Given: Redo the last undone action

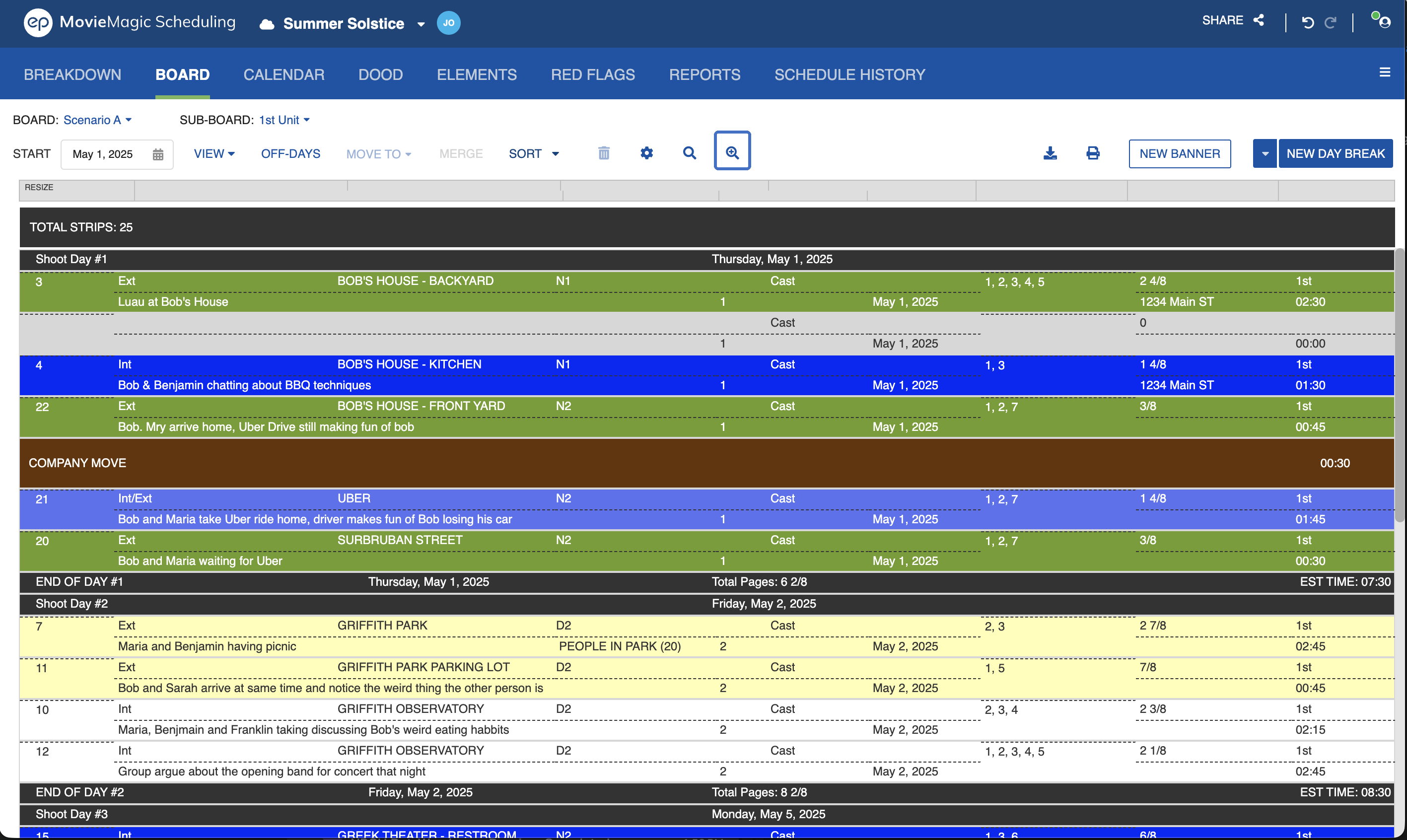Looking at the screenshot, I should coord(1330,23).
